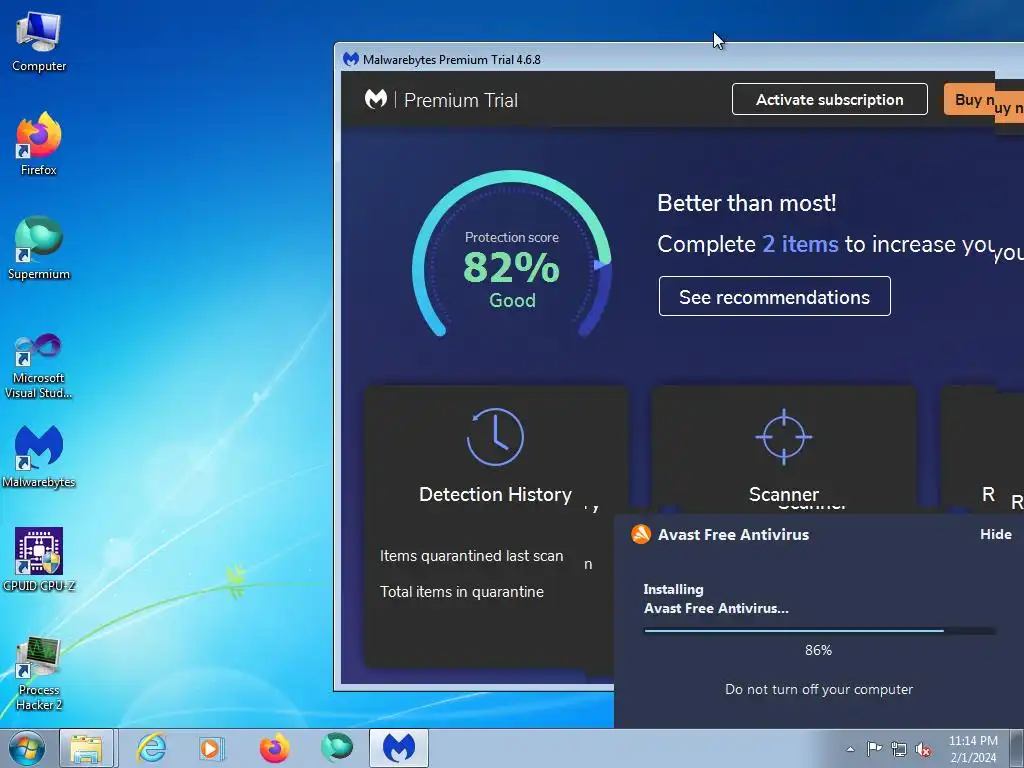Image resolution: width=1024 pixels, height=768 pixels.
Task: Click the '2 items' link
Action: [800, 244]
